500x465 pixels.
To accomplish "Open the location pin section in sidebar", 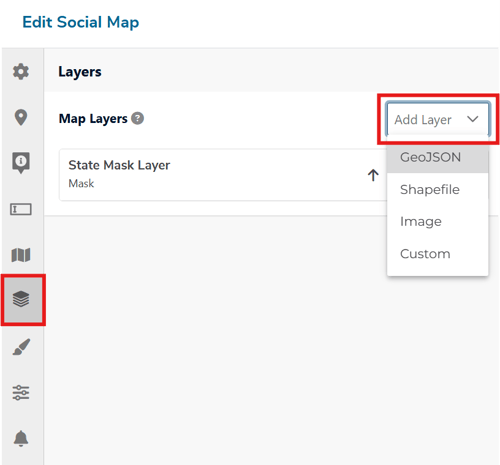I will (x=21, y=117).
